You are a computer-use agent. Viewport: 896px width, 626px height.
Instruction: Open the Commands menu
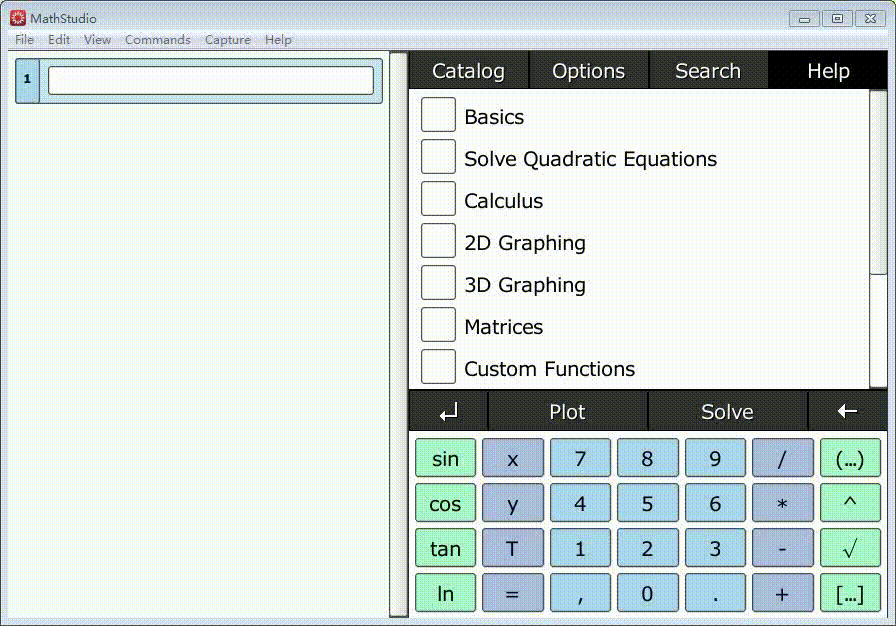click(158, 39)
